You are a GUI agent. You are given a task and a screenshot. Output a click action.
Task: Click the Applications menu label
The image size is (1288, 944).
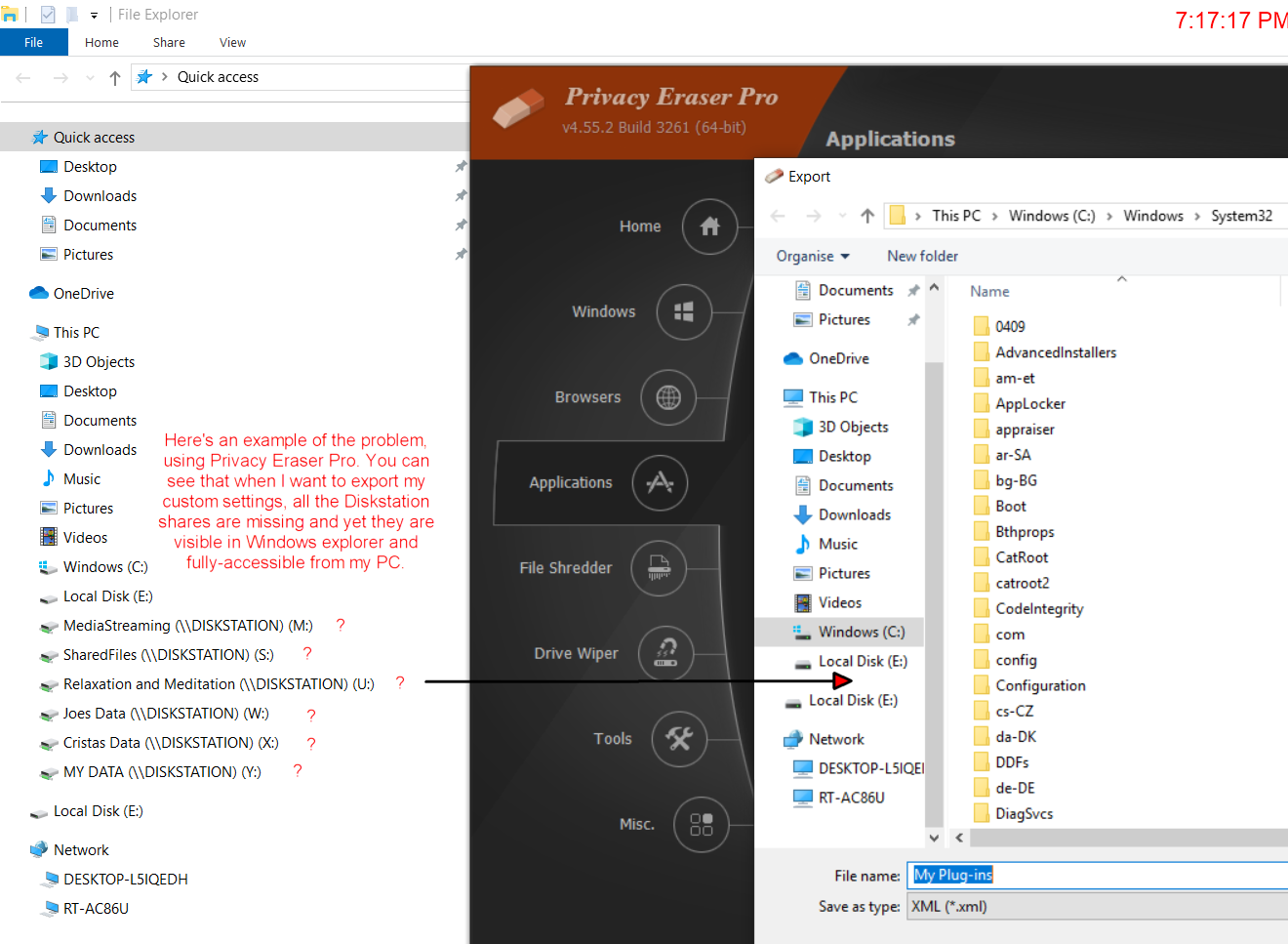(571, 482)
